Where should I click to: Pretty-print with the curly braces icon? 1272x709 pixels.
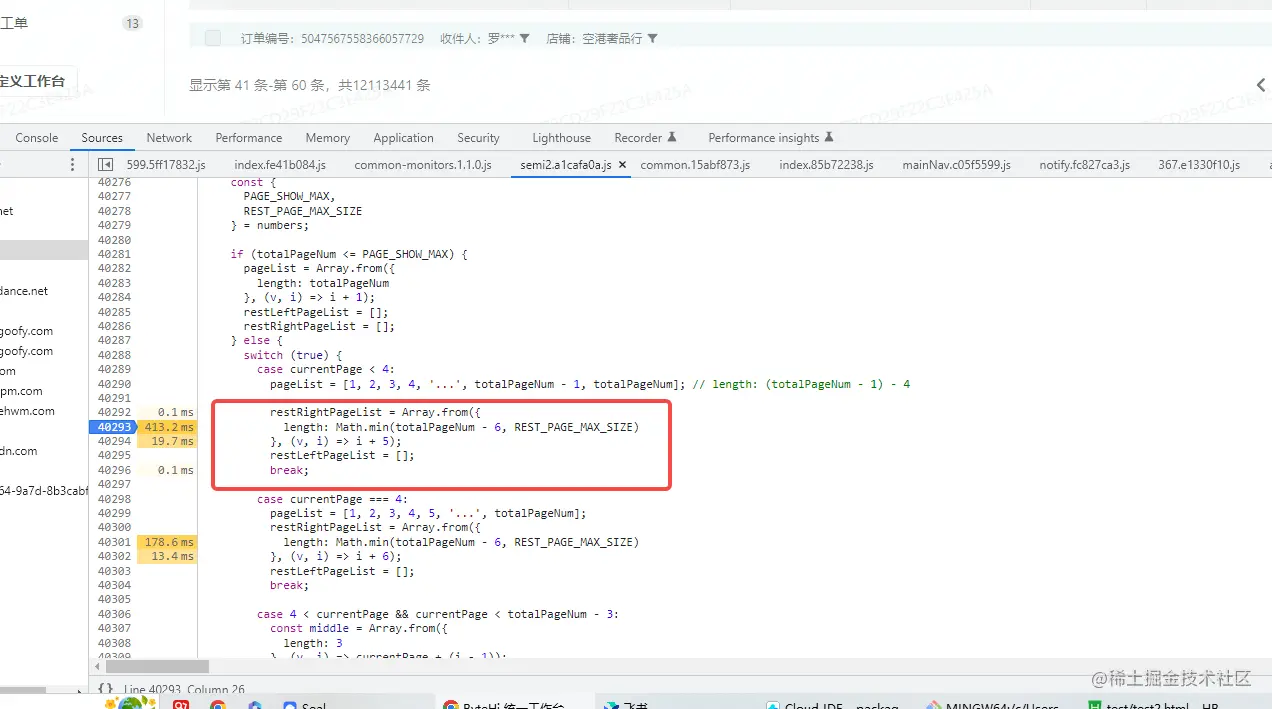(x=105, y=688)
